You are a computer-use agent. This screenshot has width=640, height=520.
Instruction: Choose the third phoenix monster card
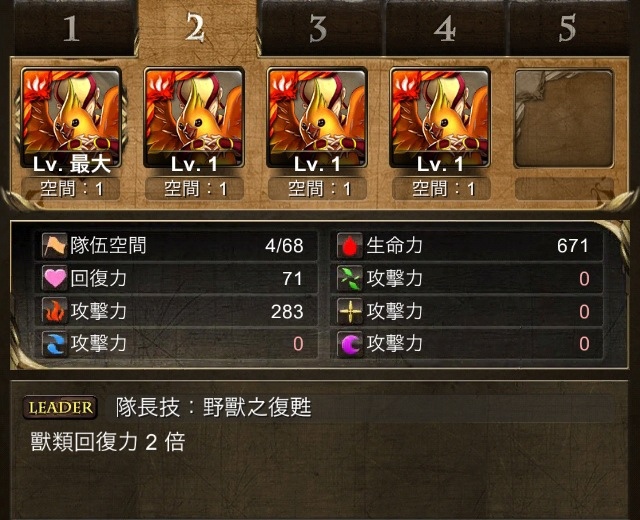317,118
